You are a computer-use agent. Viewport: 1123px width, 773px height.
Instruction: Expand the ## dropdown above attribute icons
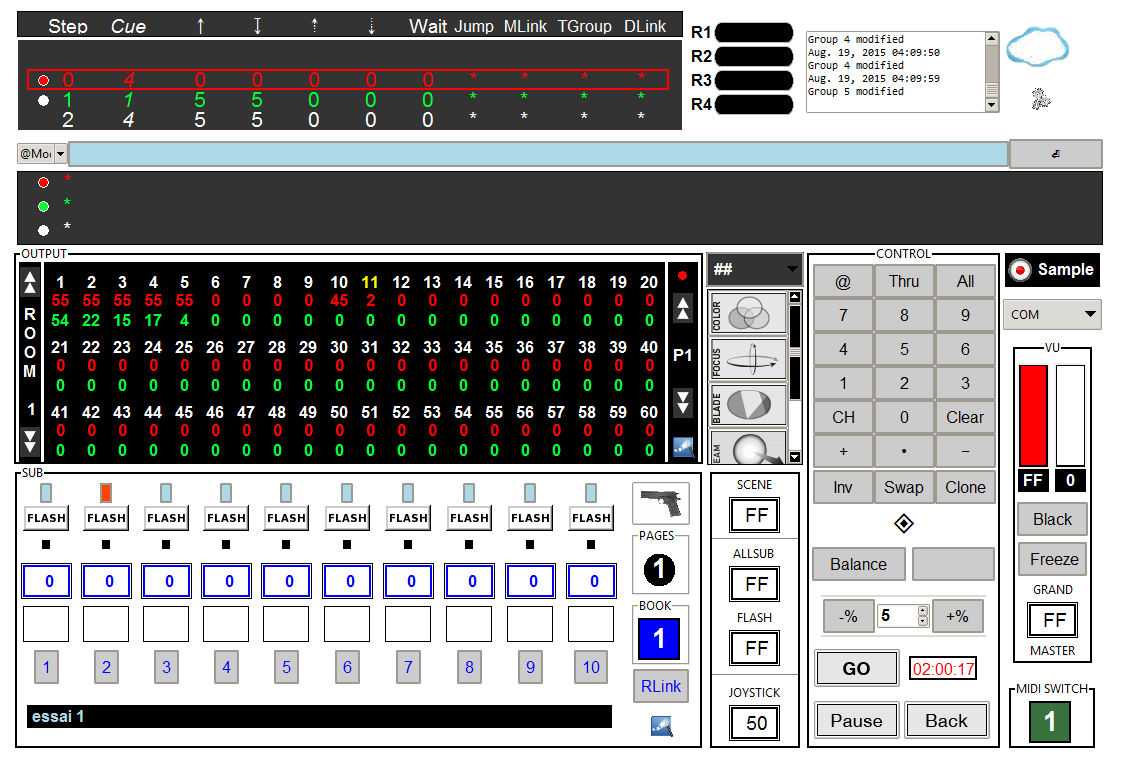tap(754, 269)
